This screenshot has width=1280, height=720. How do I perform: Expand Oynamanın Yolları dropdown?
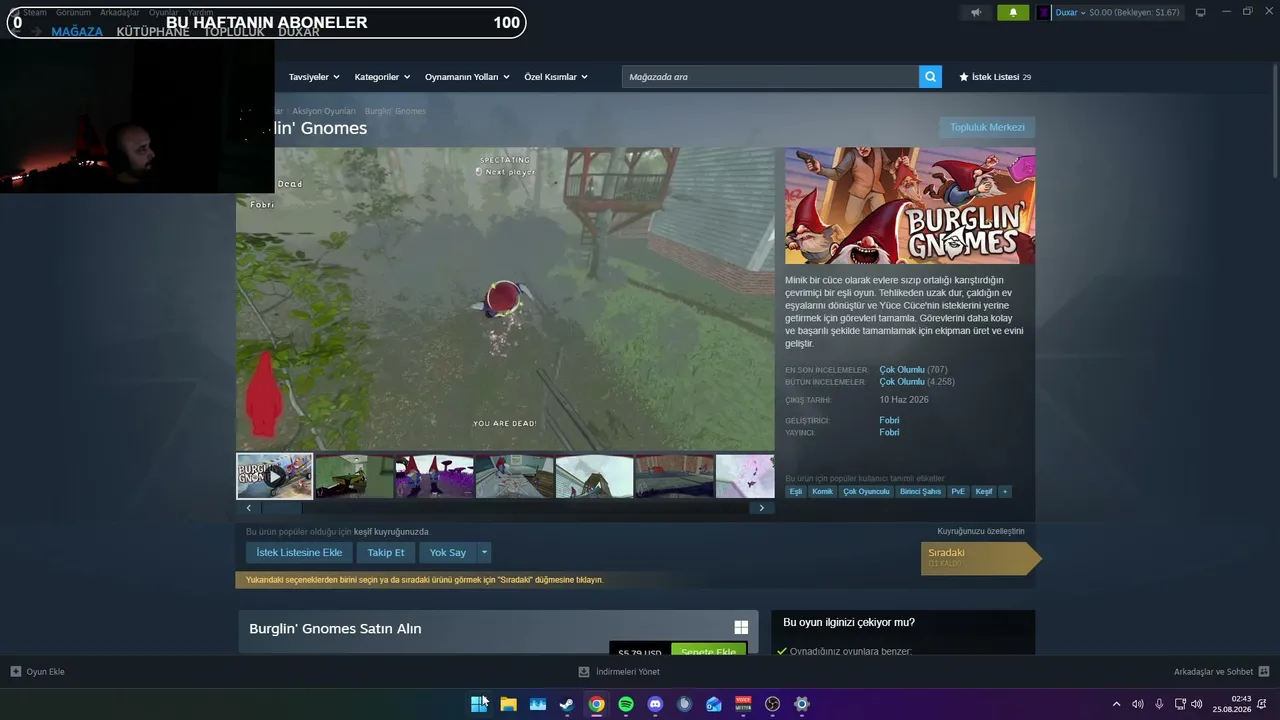coord(467,77)
